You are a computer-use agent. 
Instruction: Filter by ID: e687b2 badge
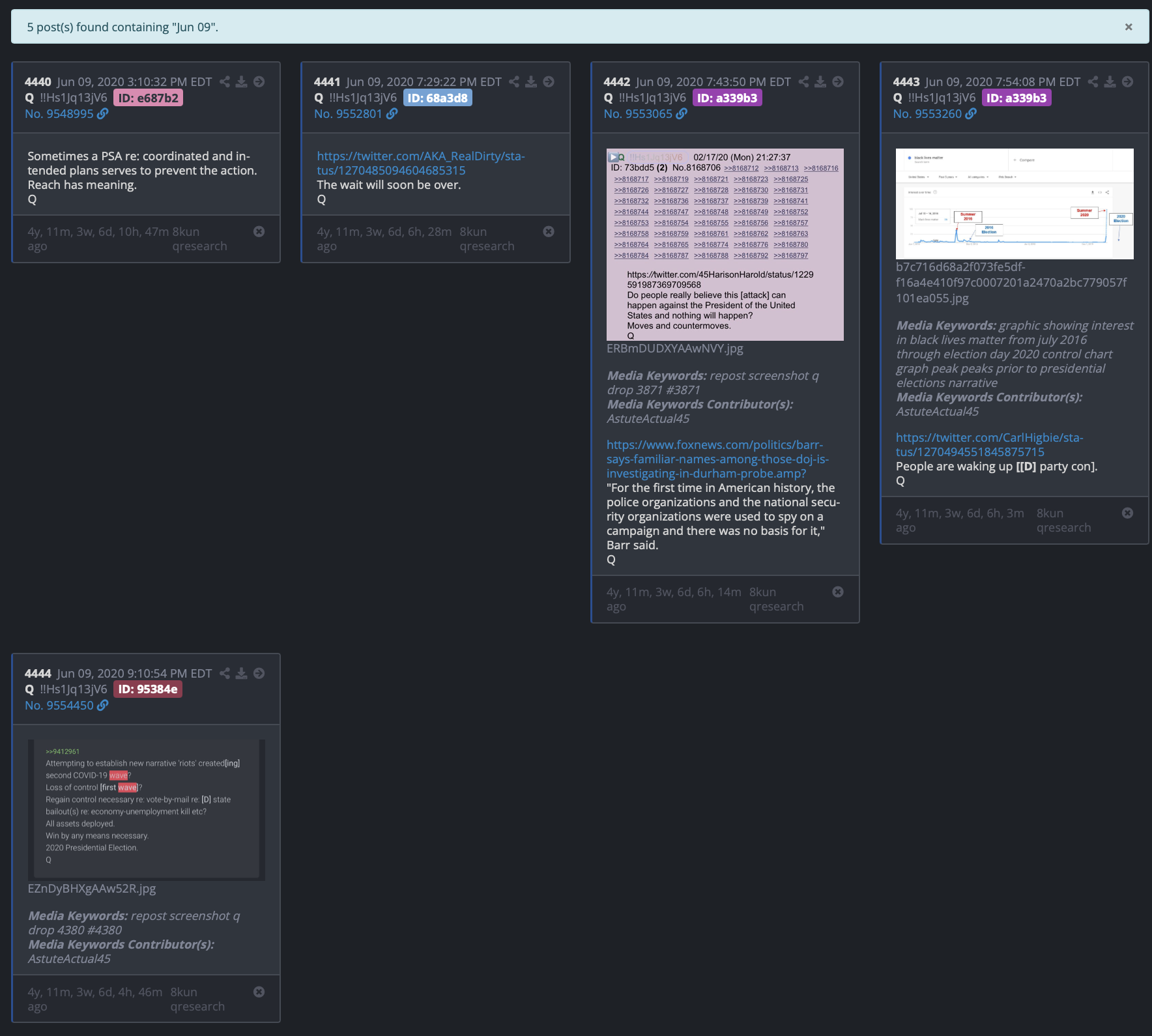click(x=148, y=98)
